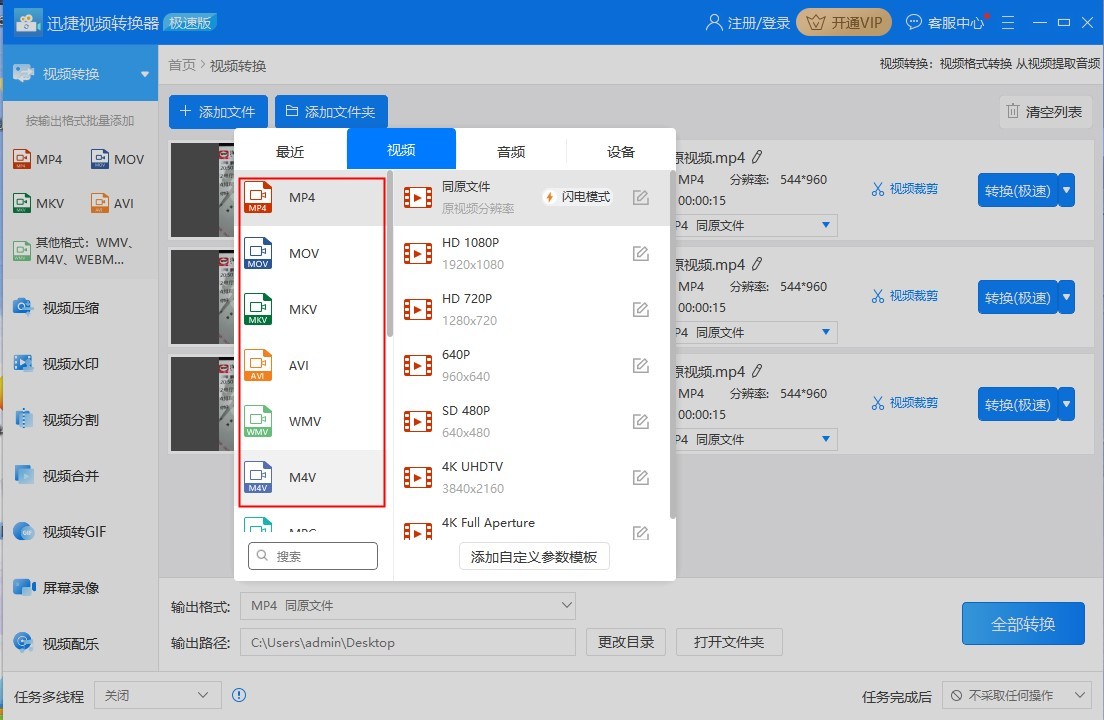Viewport: 1104px width, 720px height.
Task: Expand the 任务完成后 action dropdown
Action: pyautogui.click(x=1016, y=694)
